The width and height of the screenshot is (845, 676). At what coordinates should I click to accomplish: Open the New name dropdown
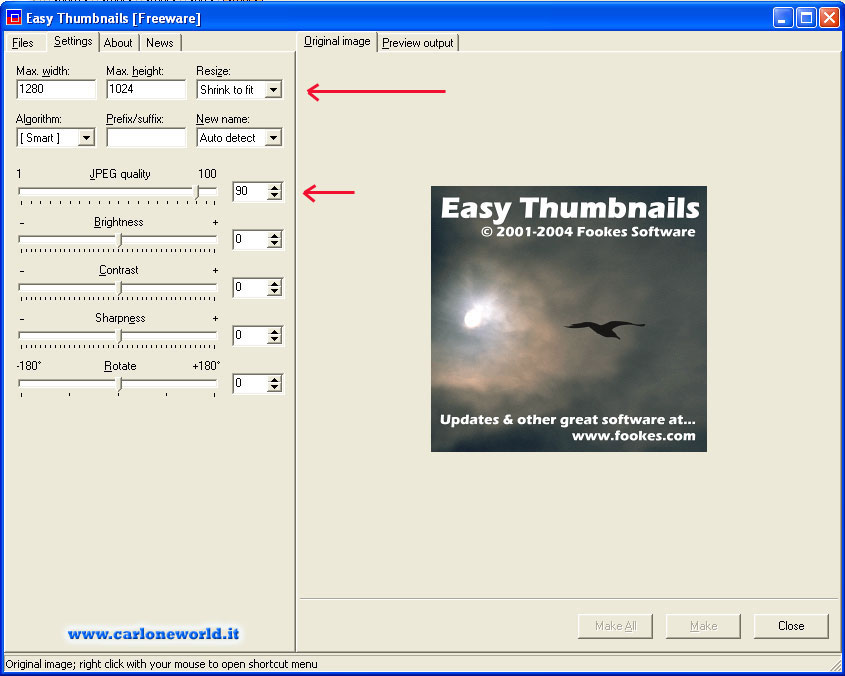click(273, 138)
